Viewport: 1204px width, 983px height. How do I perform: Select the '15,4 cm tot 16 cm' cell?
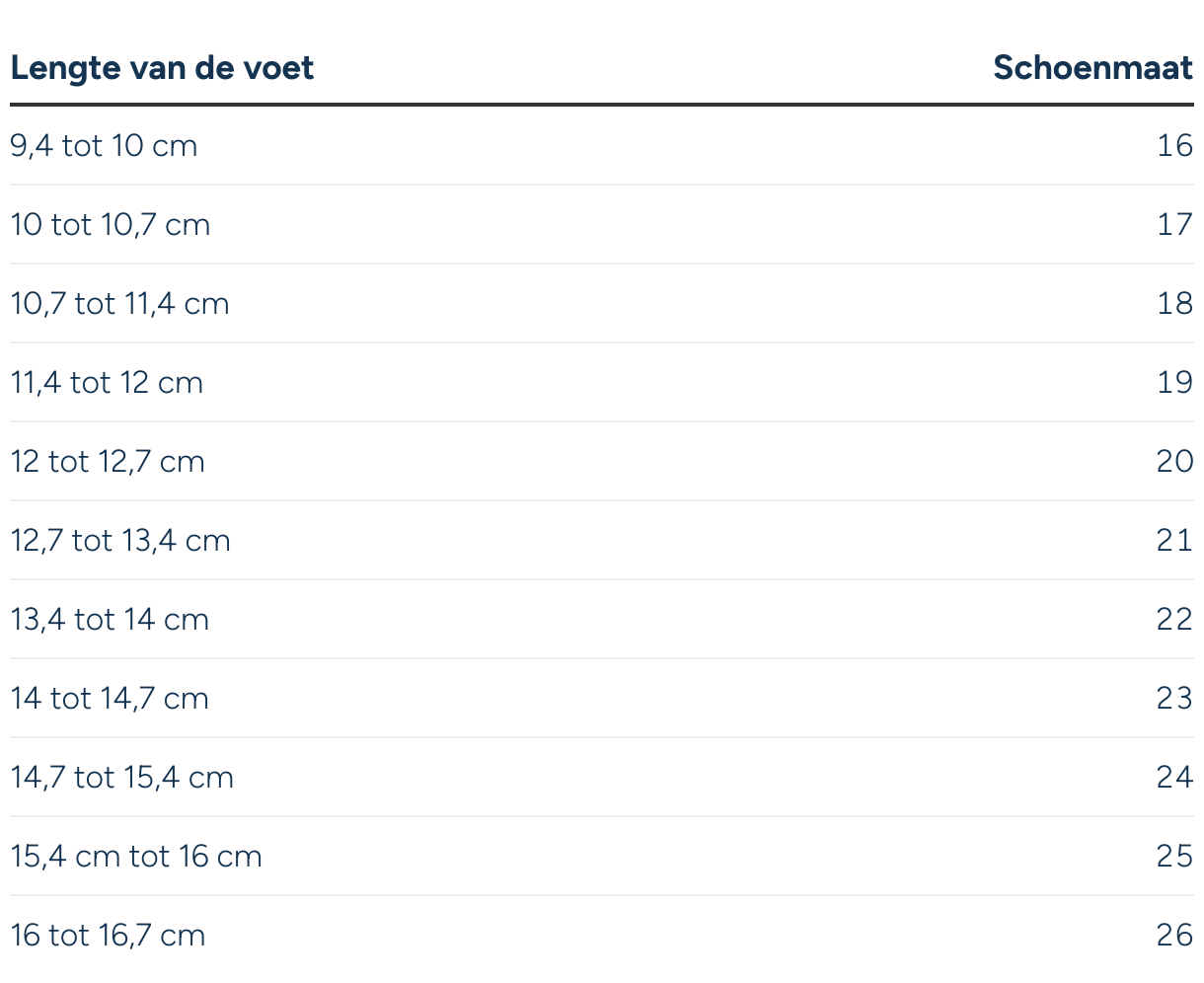coord(136,857)
